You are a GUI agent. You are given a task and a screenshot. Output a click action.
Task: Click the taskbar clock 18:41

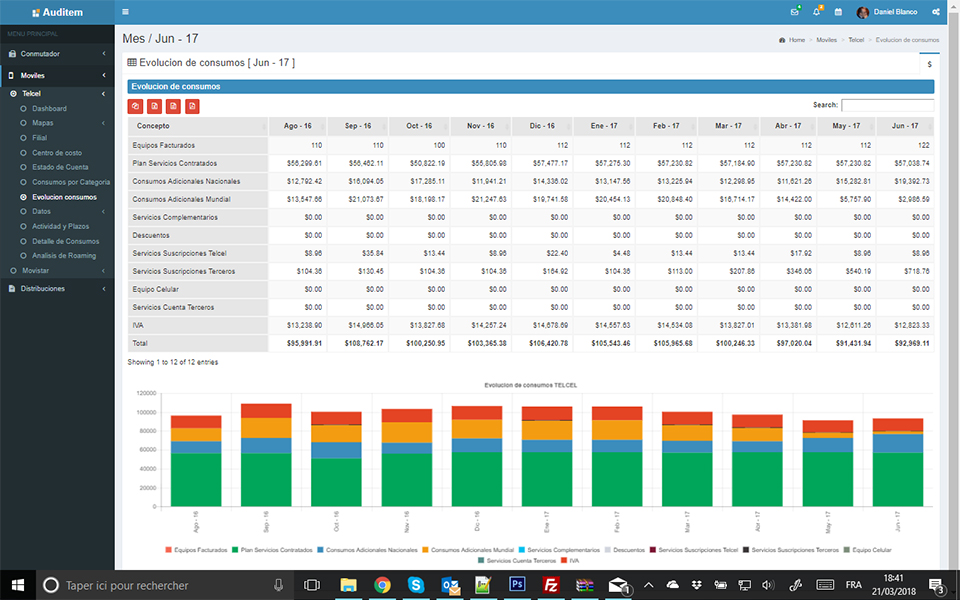(x=893, y=578)
